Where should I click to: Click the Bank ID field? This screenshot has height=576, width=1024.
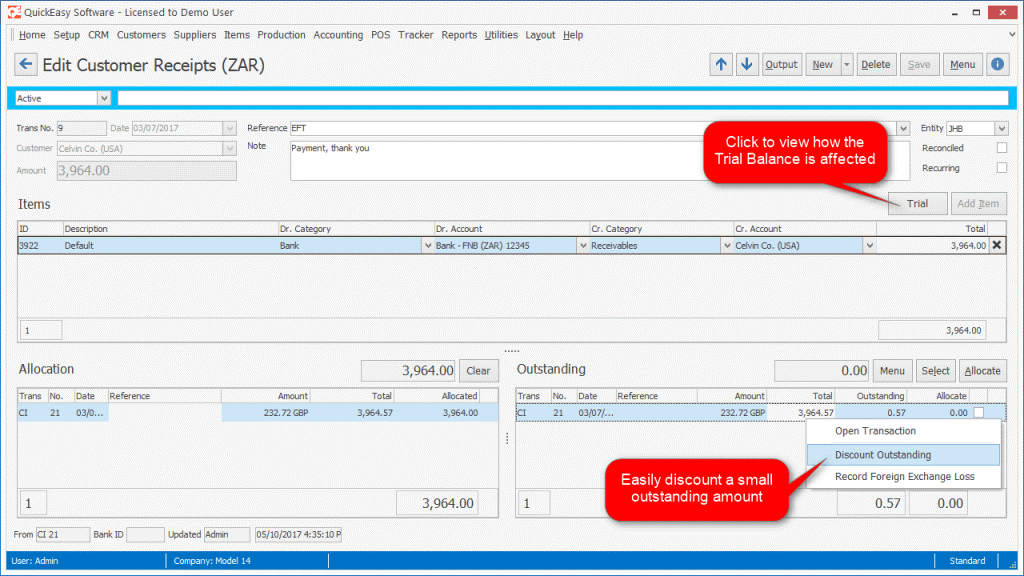(x=145, y=534)
